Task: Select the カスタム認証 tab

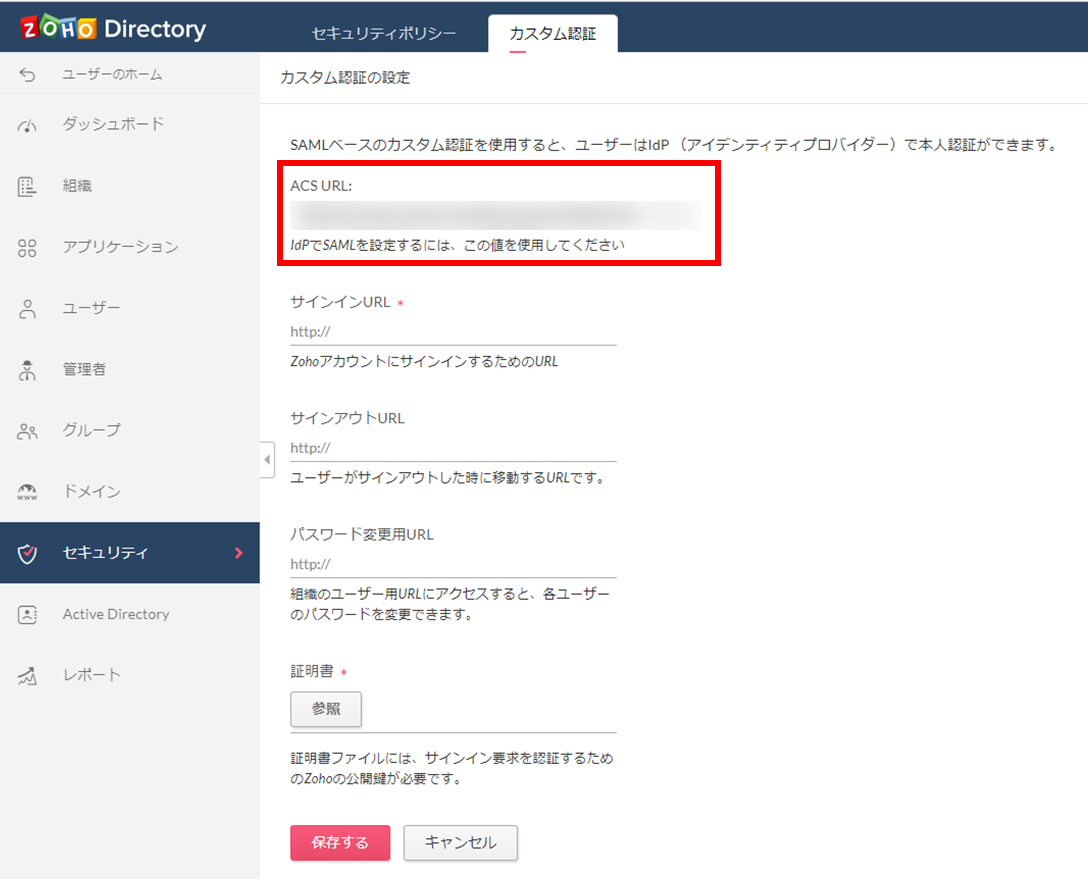Action: [552, 33]
